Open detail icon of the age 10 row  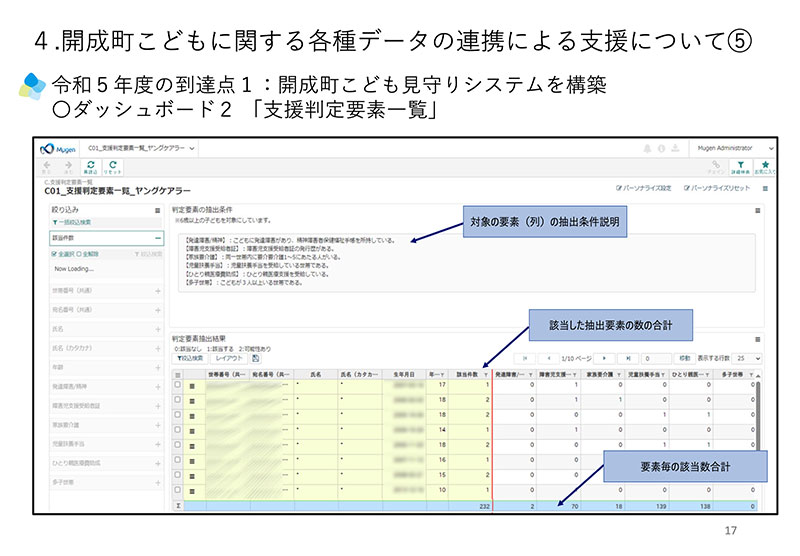point(192,491)
